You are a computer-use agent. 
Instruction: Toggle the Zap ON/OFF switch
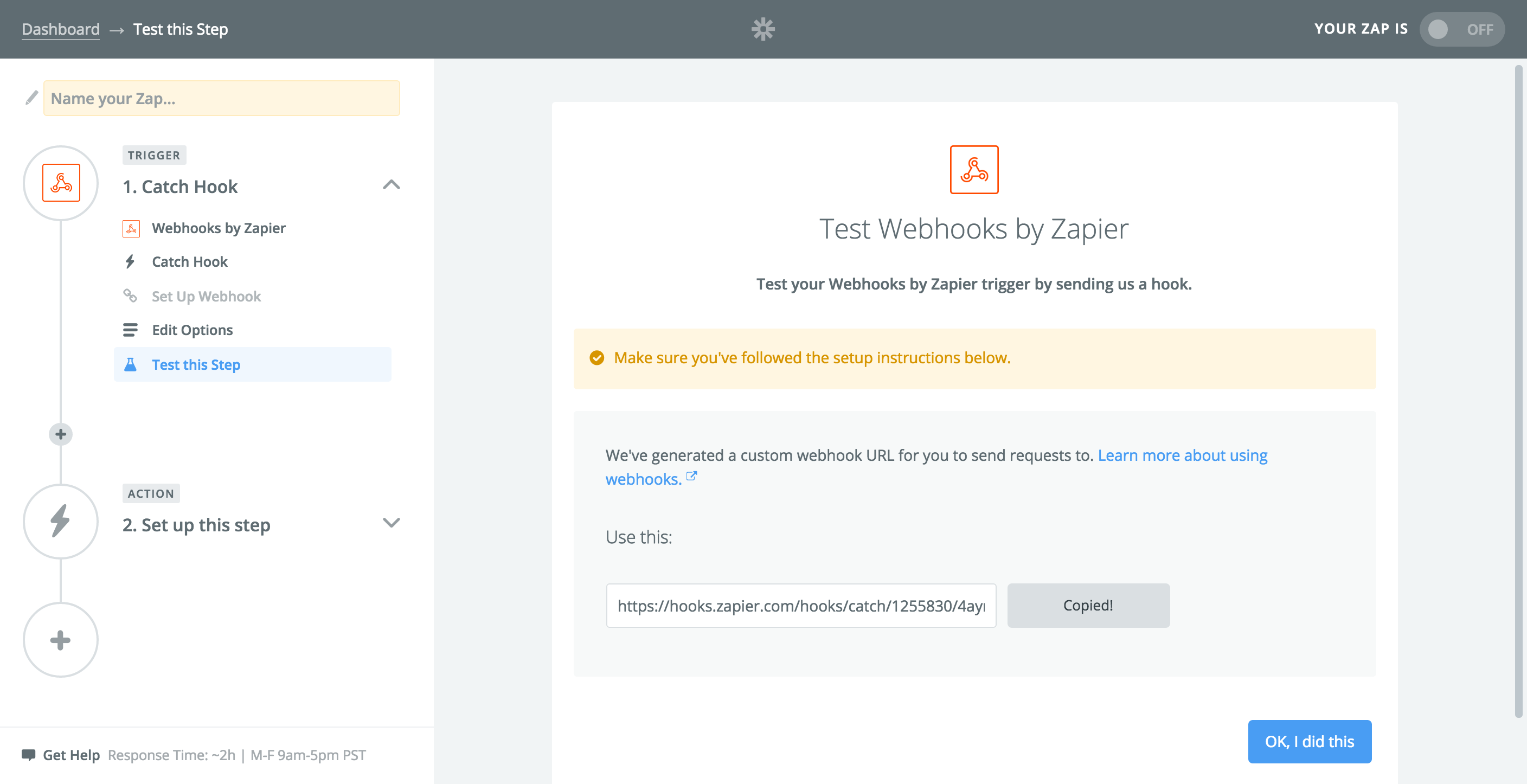[1461, 29]
